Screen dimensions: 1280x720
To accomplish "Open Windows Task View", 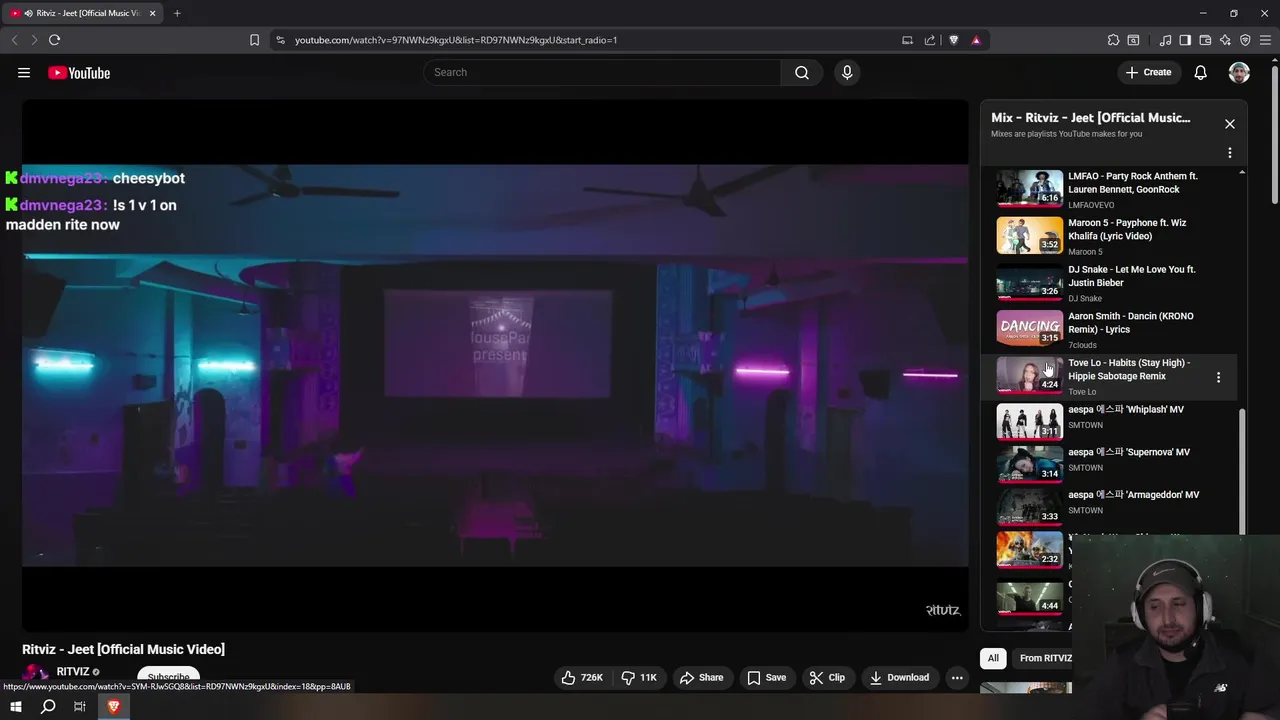I will (80, 706).
